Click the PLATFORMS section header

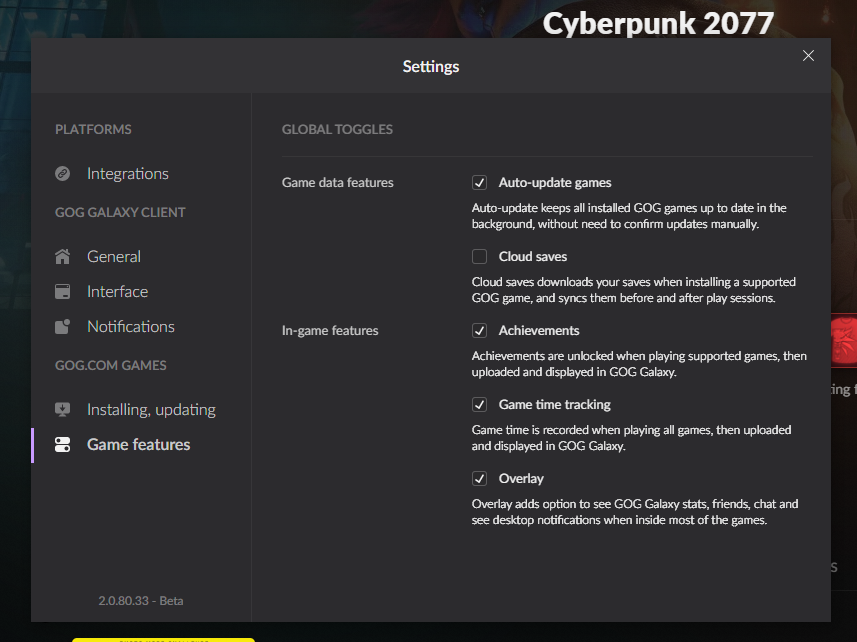[93, 129]
